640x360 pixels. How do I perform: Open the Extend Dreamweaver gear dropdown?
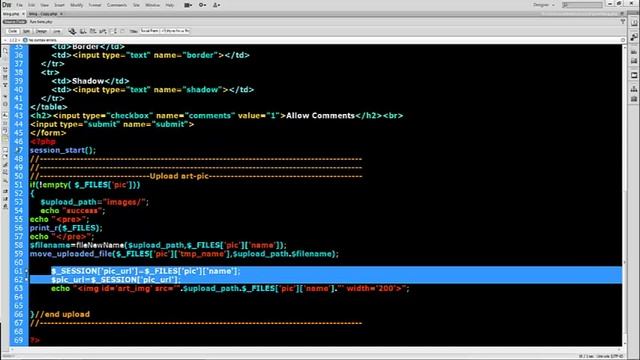[202, 5]
